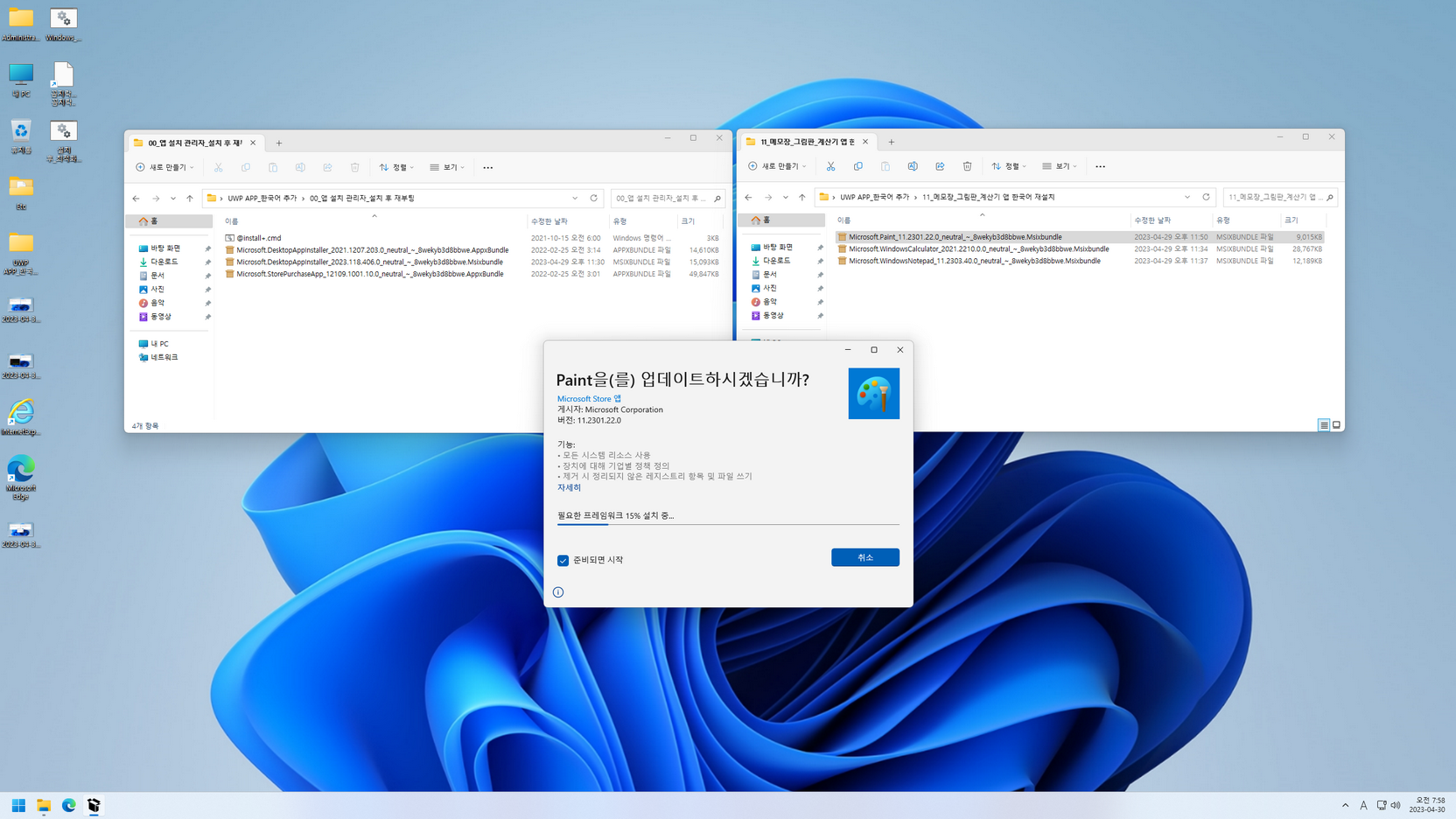Select the Microsoft.WindowsCalculator Msixbundle file
This screenshot has width=1456, height=819.
[x=1080, y=248]
